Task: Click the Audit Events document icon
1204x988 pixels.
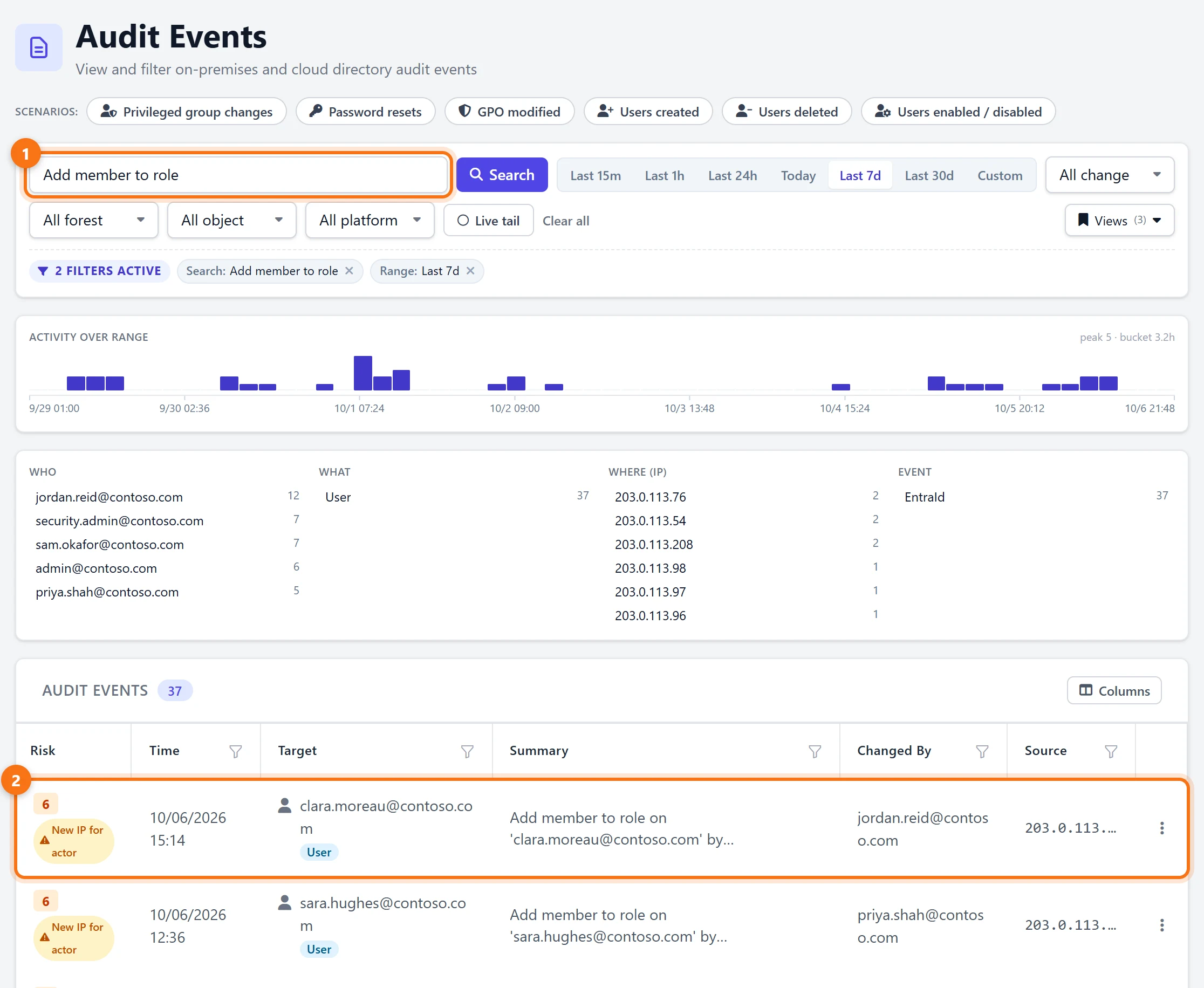Action: [39, 47]
